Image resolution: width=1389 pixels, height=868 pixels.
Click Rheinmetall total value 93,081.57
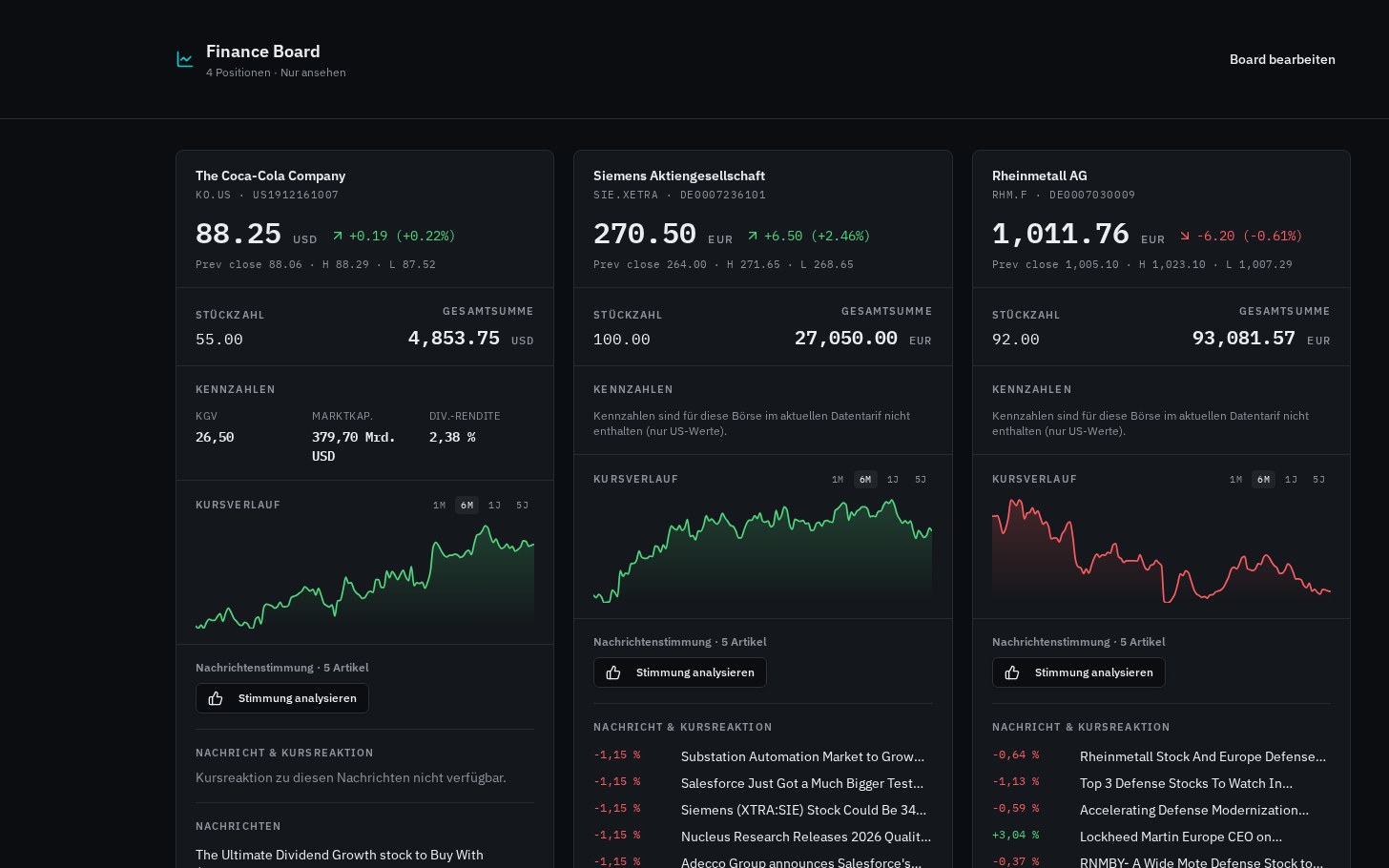pos(1244,339)
